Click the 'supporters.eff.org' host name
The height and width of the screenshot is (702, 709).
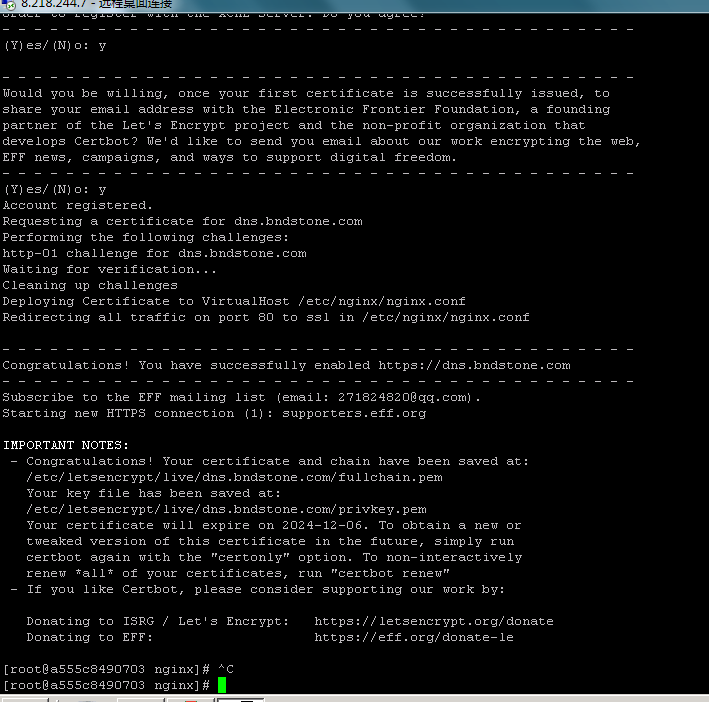(354, 414)
